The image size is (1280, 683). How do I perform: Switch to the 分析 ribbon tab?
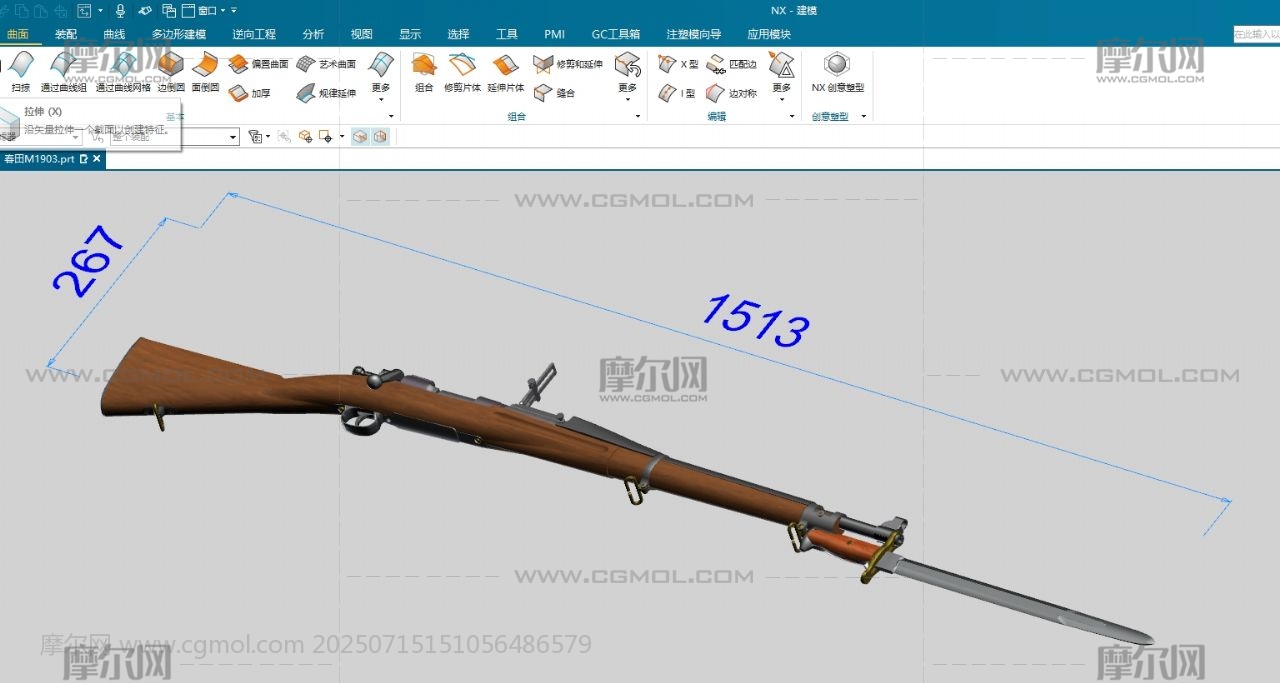313,34
